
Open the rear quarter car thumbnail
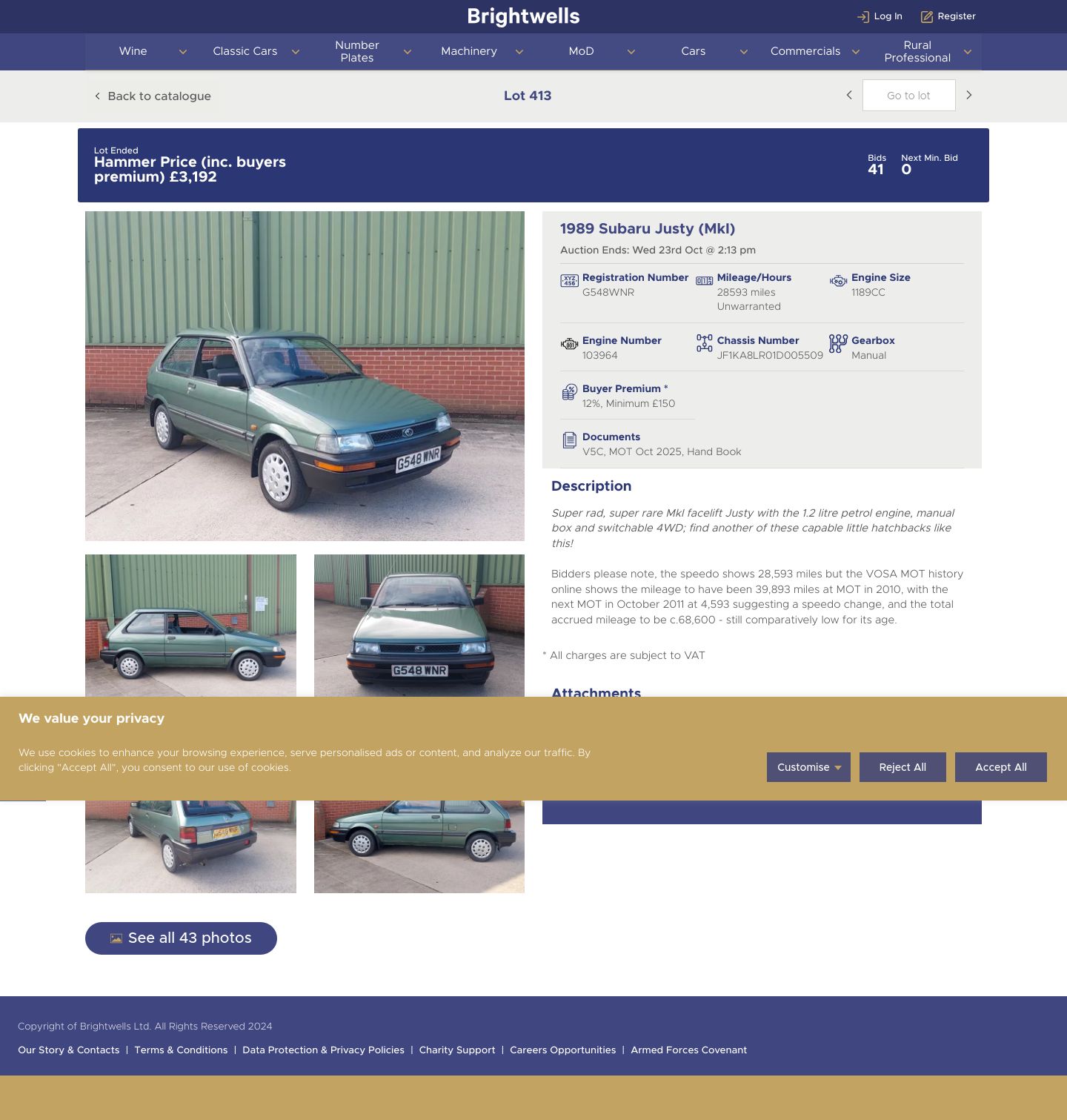click(x=190, y=846)
